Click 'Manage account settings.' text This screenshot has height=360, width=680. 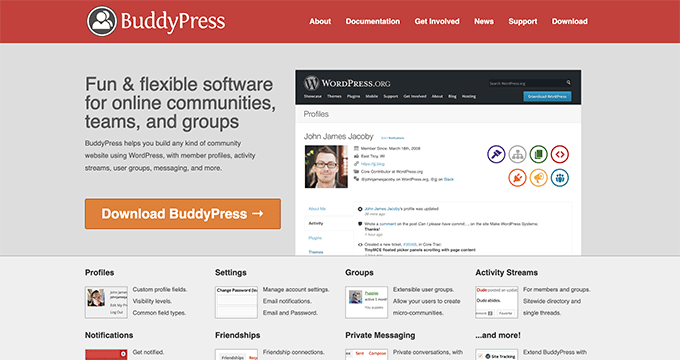[x=296, y=289]
